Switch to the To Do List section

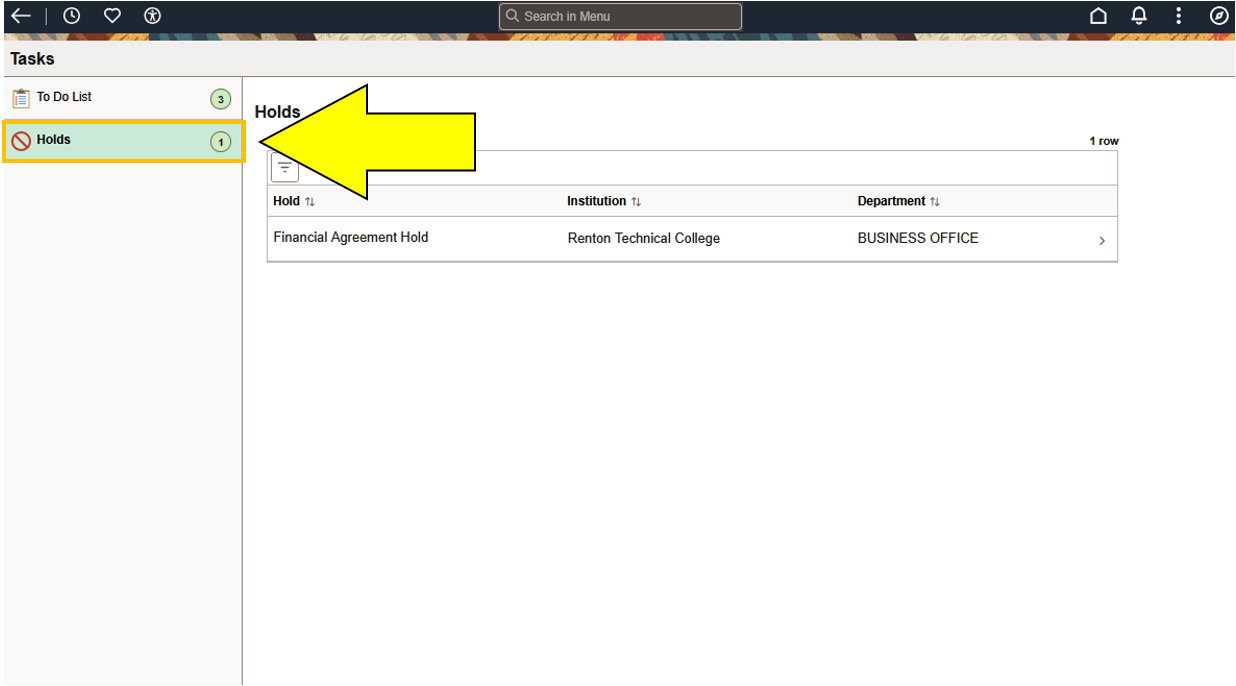tap(64, 96)
